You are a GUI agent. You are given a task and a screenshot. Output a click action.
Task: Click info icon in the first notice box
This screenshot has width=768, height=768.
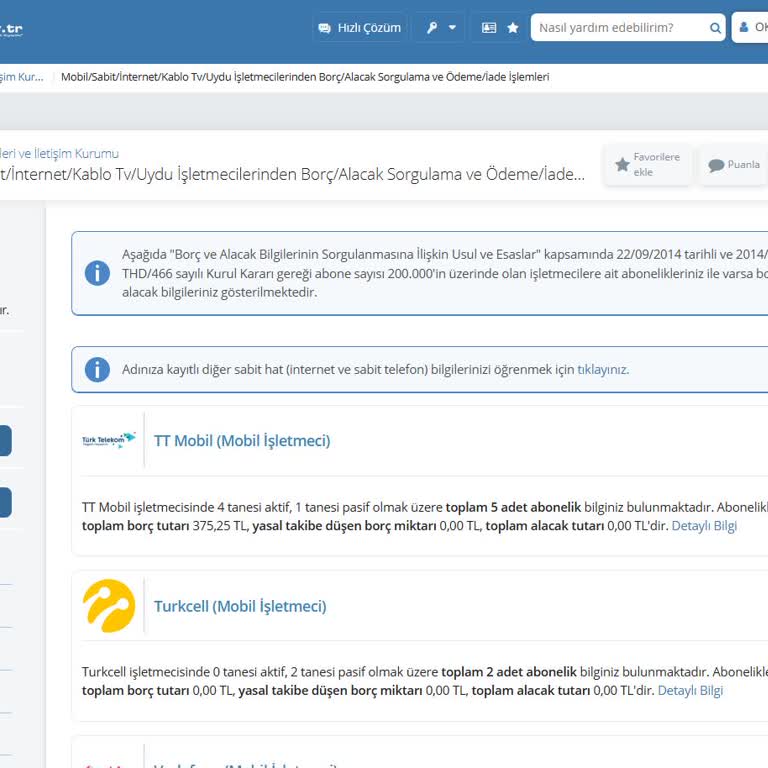[x=97, y=273]
